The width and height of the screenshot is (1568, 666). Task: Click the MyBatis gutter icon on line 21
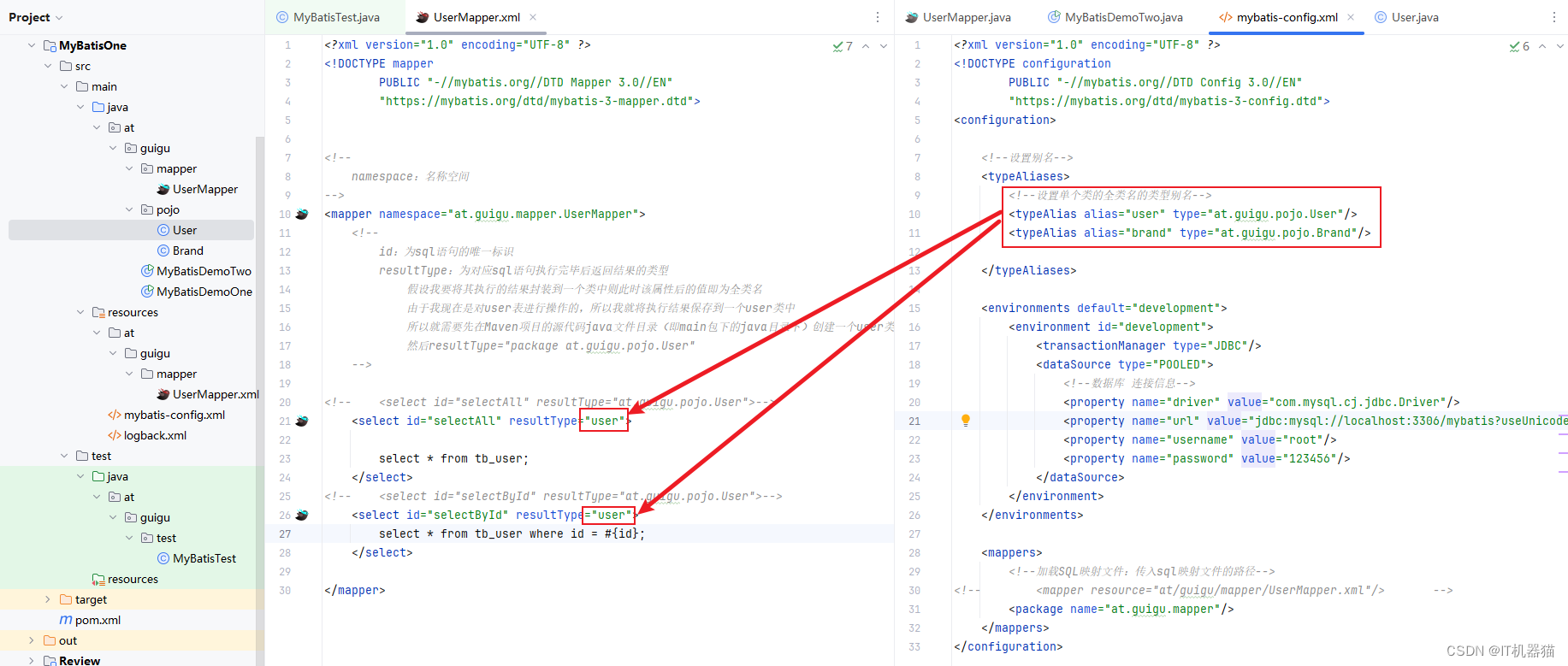(302, 421)
